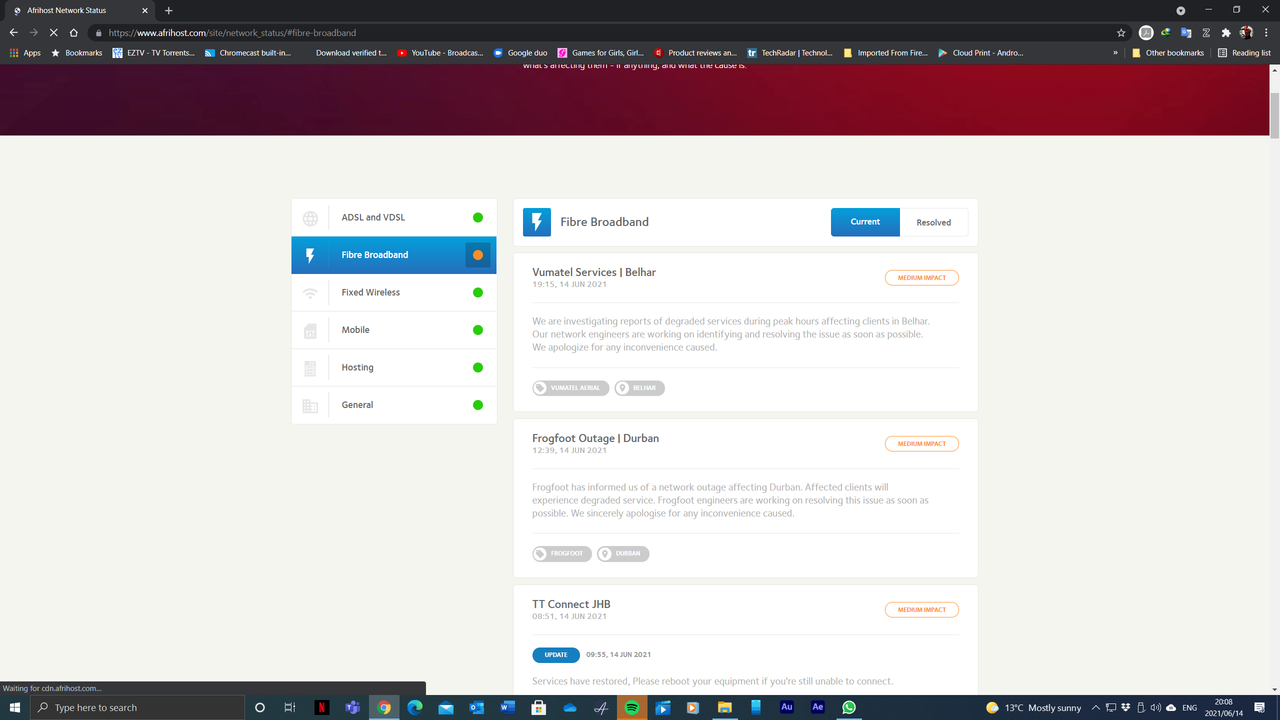1280x720 pixels.
Task: Click the taskbar search box
Action: point(137,707)
